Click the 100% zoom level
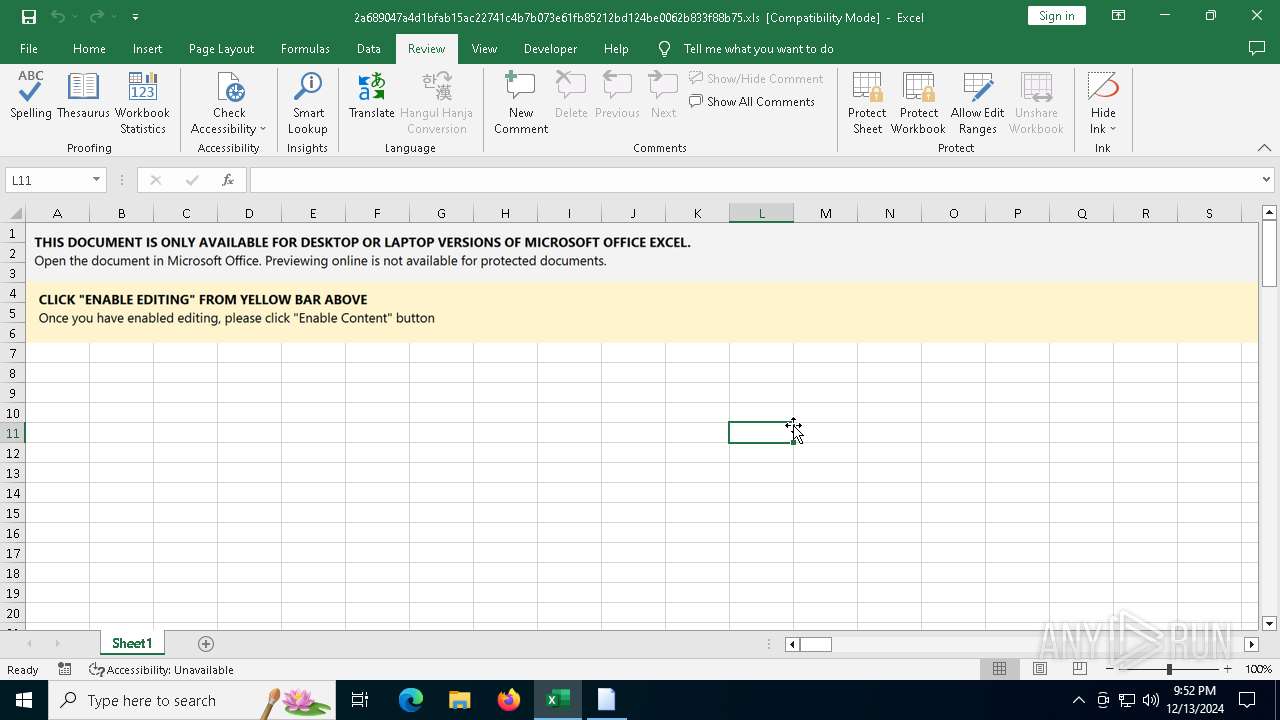 (x=1258, y=670)
